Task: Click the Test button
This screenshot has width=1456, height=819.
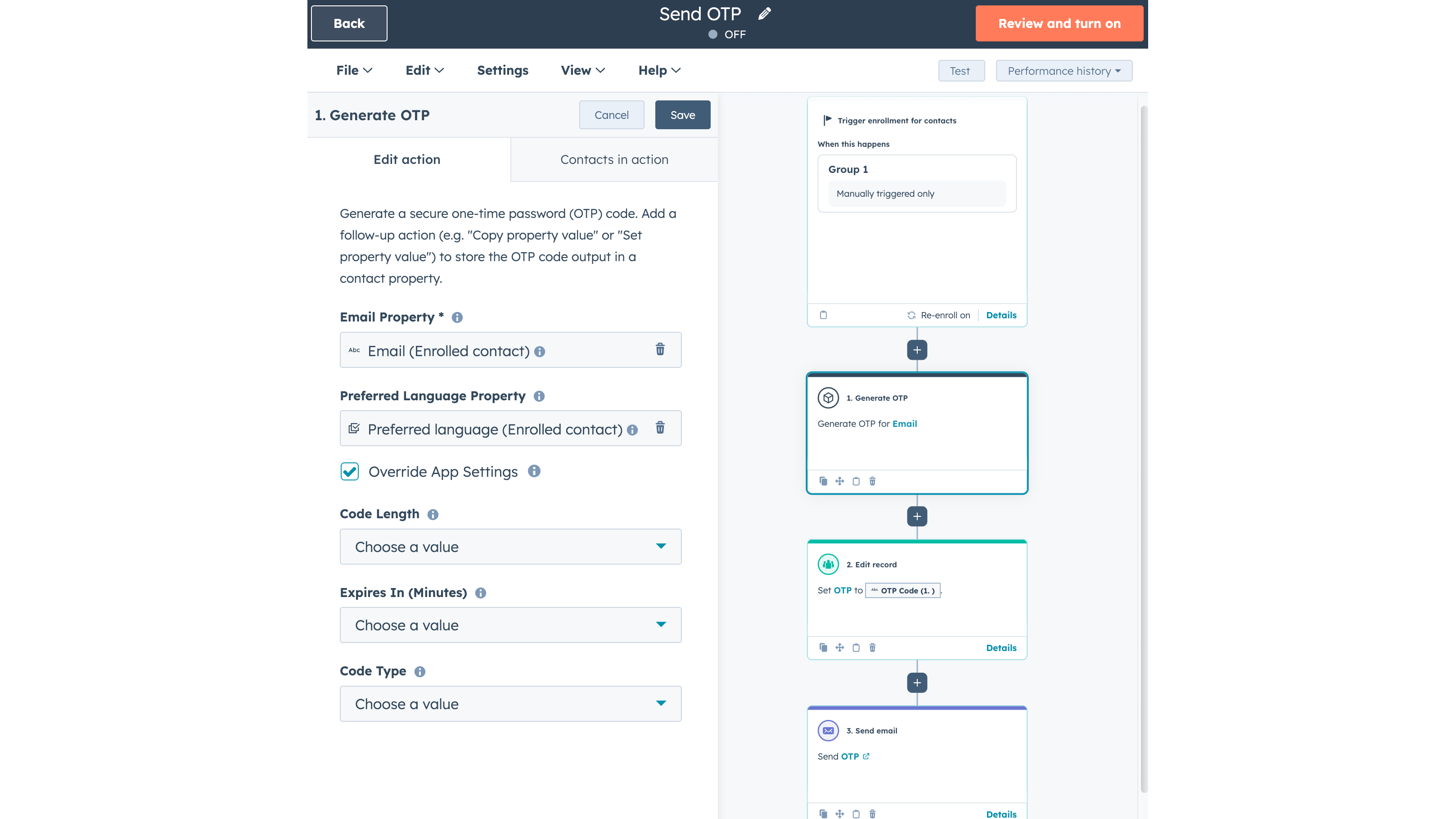Action: click(961, 71)
